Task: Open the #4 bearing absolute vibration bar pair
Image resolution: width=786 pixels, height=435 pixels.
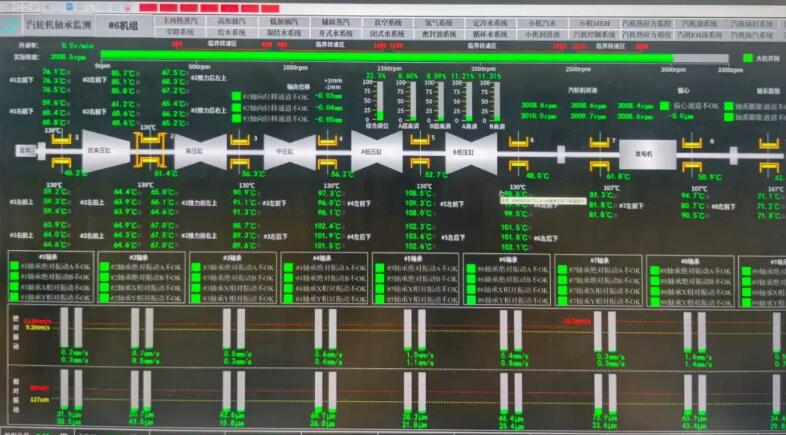Action: pos(324,329)
